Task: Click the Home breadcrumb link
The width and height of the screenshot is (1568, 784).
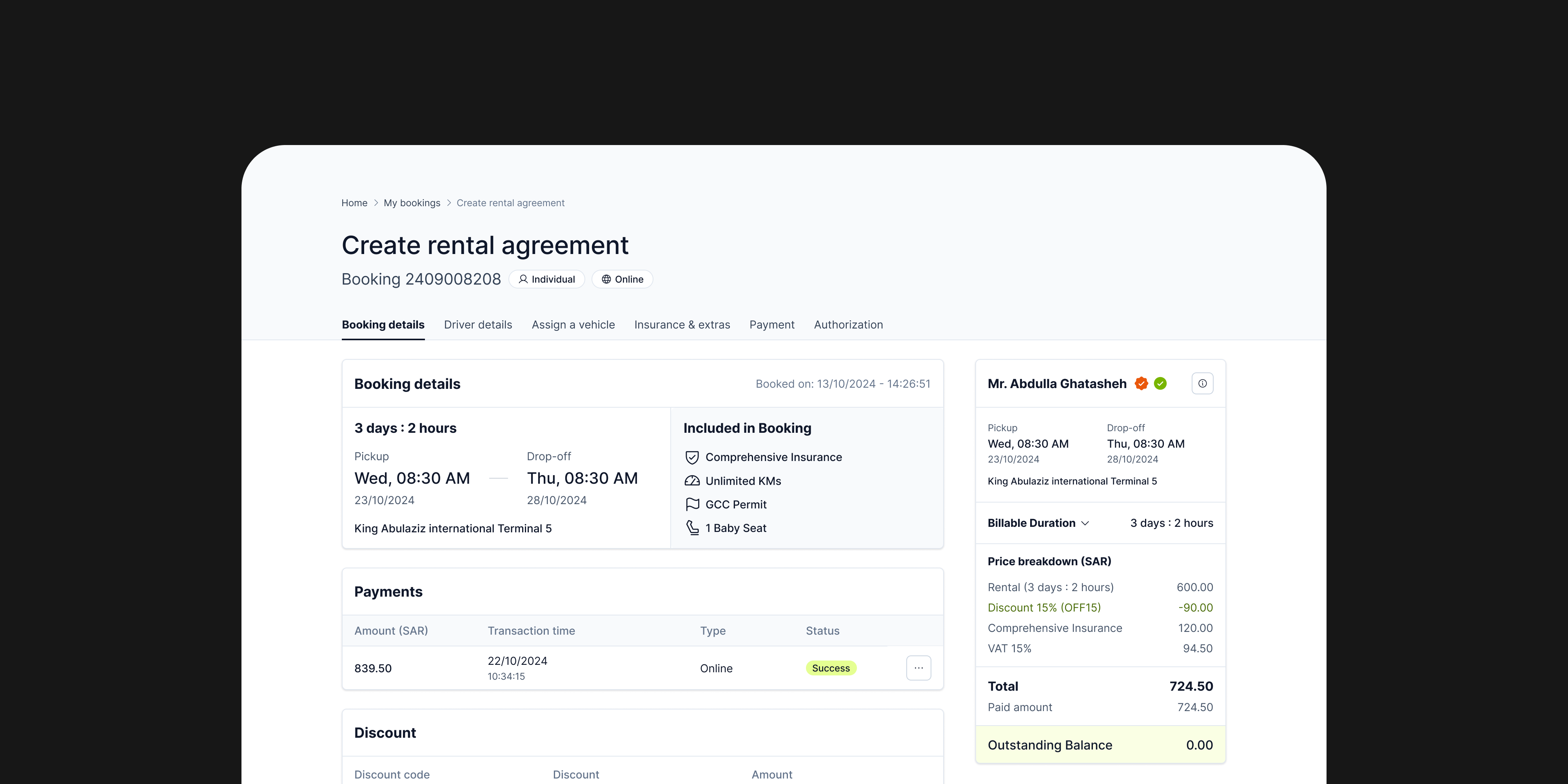Action: 354,203
